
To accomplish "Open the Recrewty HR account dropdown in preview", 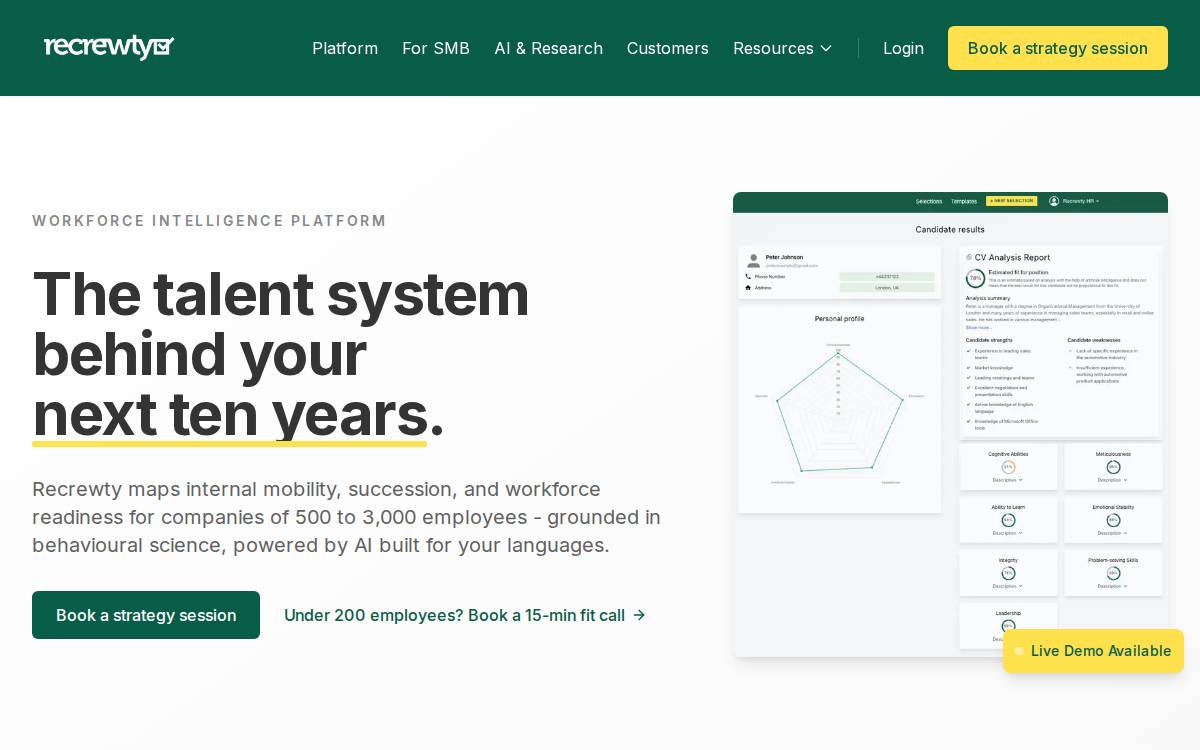I will [x=1081, y=201].
